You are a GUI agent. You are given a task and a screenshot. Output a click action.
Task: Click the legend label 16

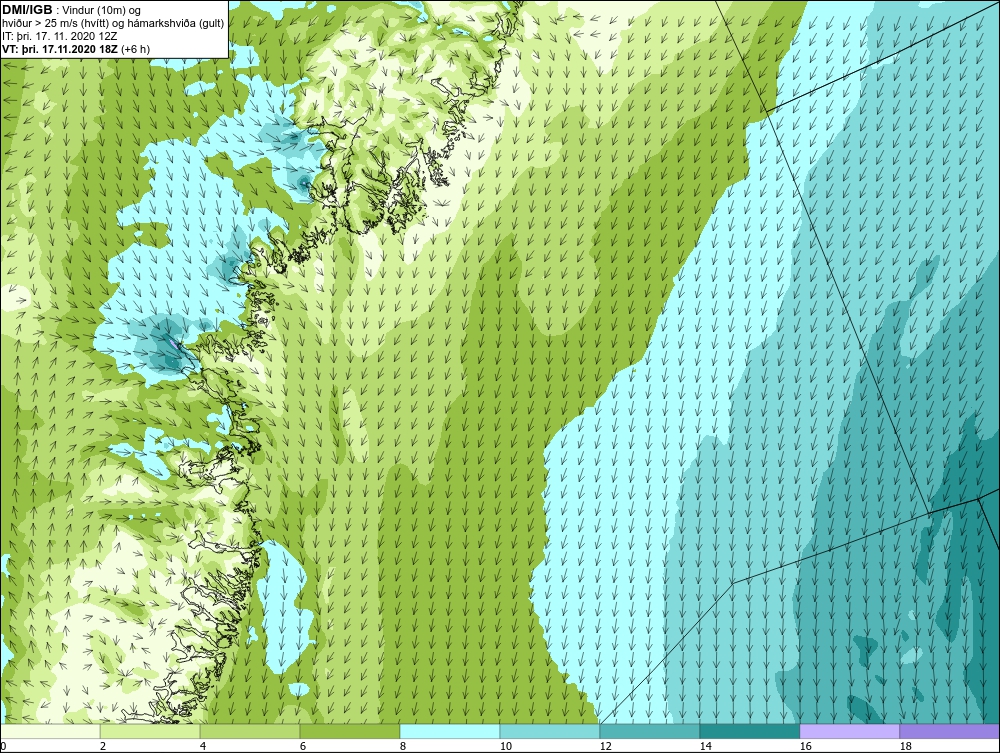pos(805,746)
